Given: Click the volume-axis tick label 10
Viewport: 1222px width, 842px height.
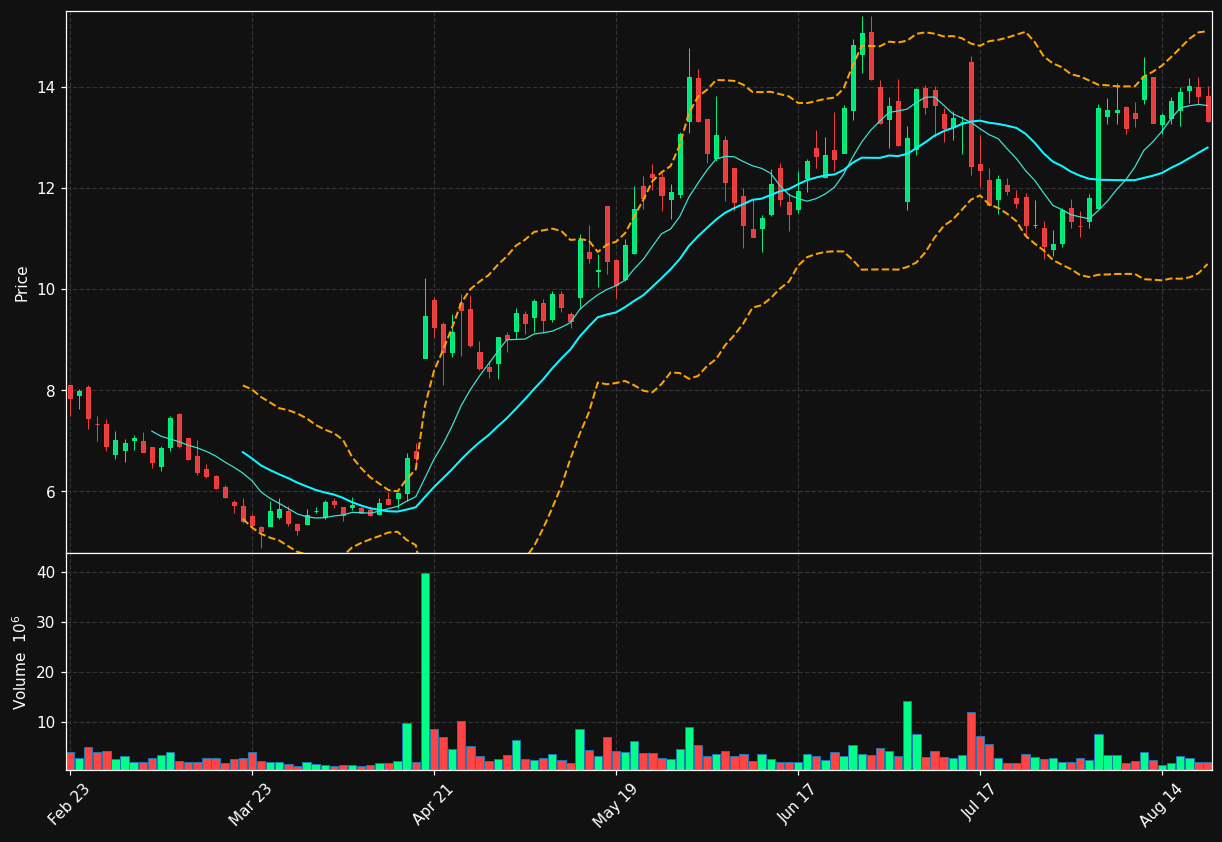Looking at the screenshot, I should 48,722.
